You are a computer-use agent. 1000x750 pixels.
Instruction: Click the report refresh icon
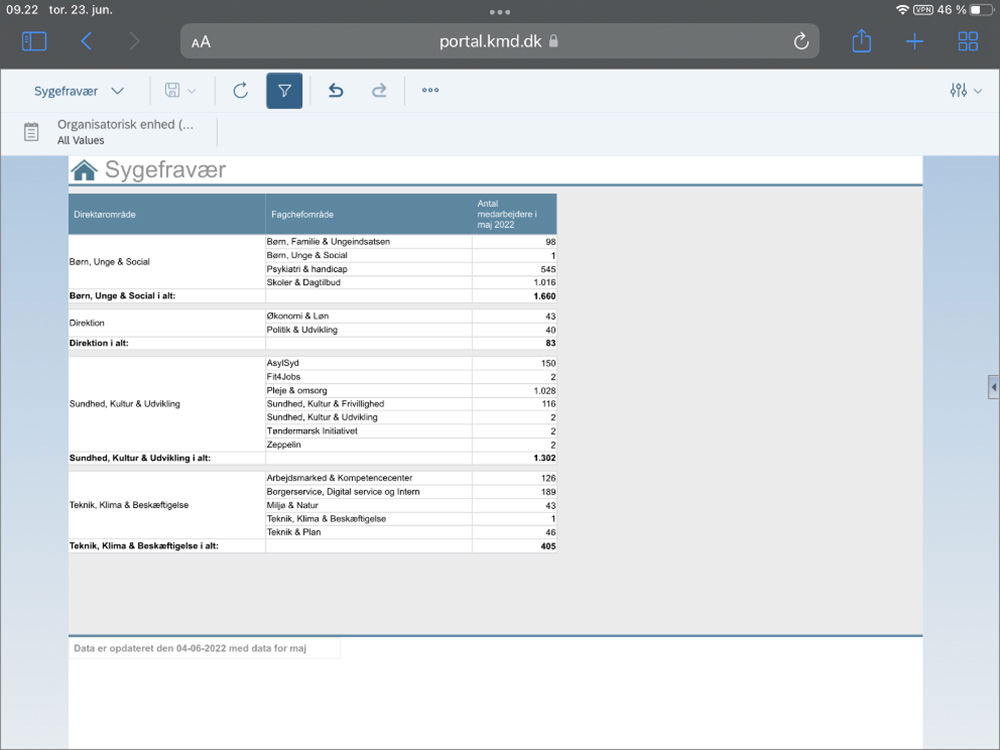(x=240, y=91)
